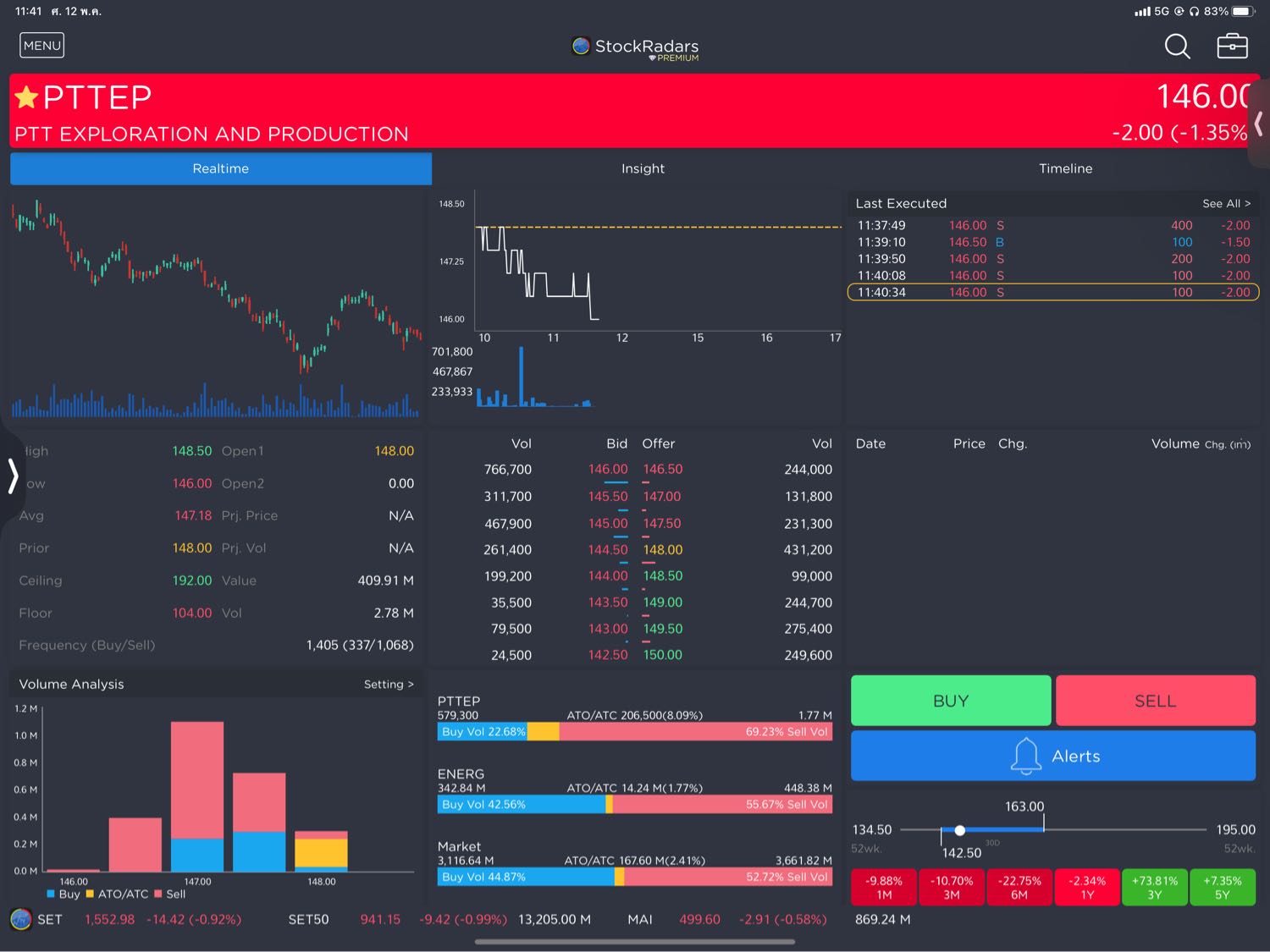Viewport: 1270px width, 952px height.
Task: Open the portfolio briefcase icon
Action: pos(1232,46)
